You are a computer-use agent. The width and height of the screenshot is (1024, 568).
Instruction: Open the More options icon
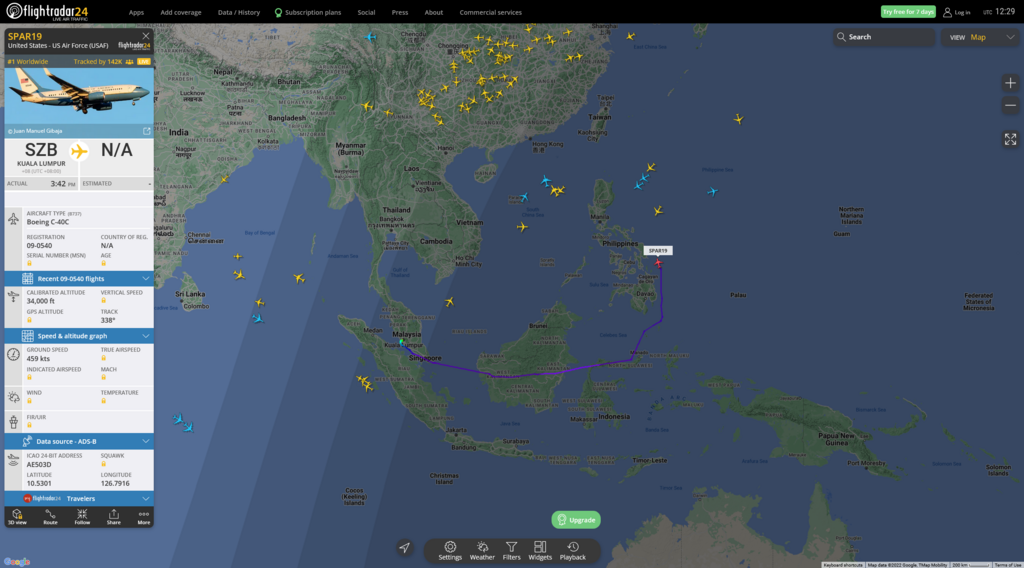pos(144,517)
